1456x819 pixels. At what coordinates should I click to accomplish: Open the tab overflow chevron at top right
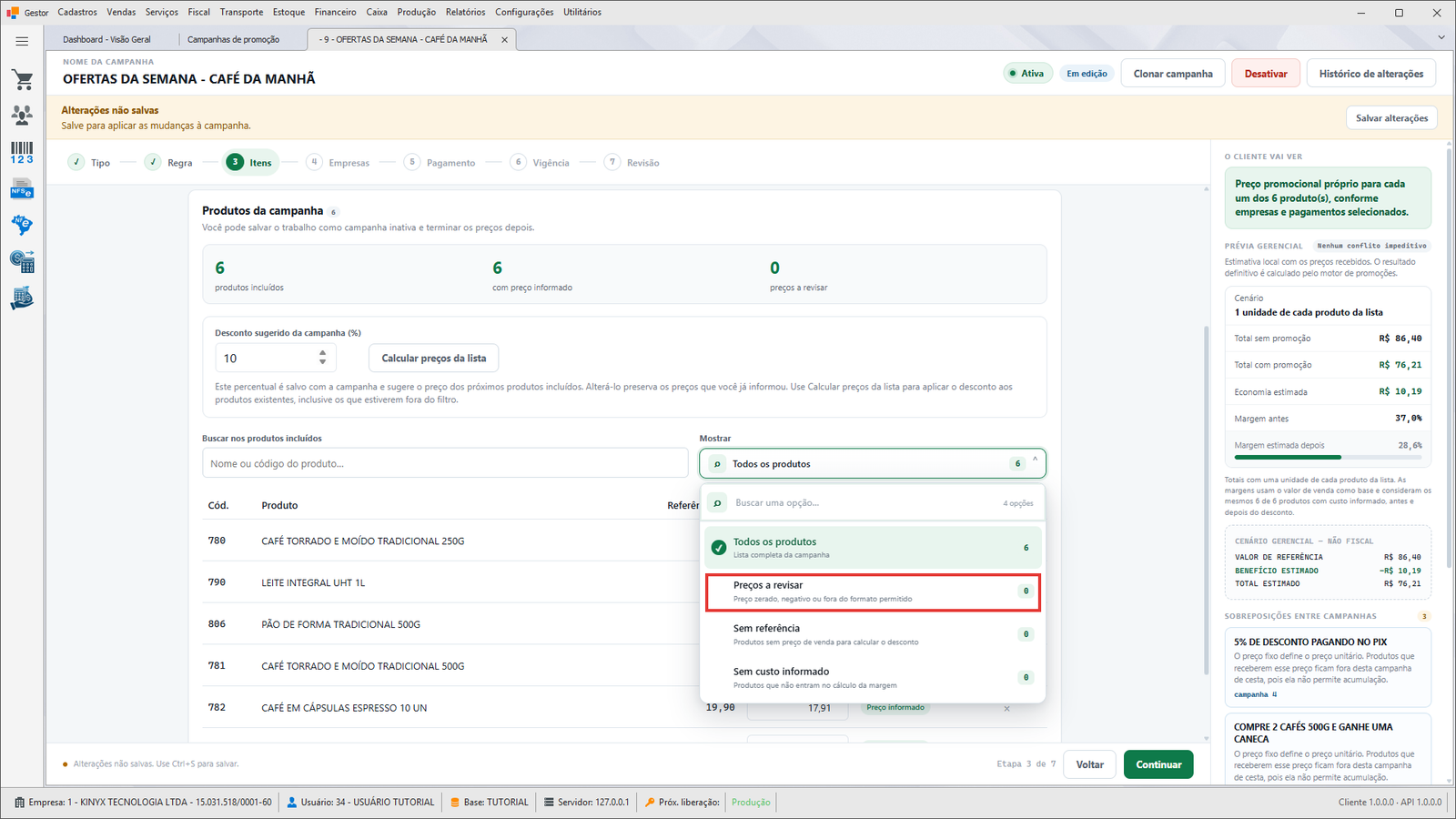coord(1441,38)
